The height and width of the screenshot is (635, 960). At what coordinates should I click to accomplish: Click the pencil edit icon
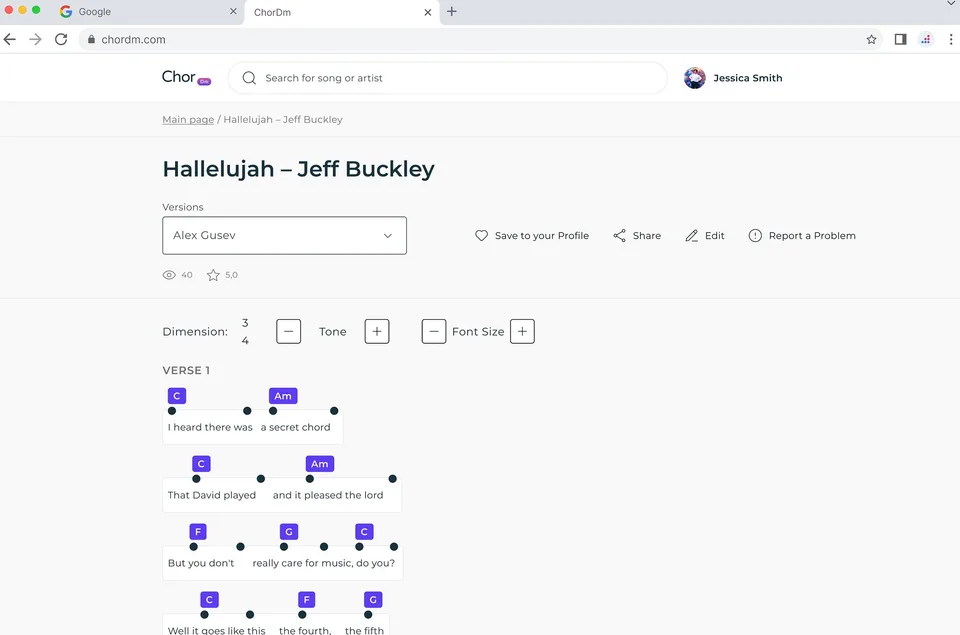(692, 236)
